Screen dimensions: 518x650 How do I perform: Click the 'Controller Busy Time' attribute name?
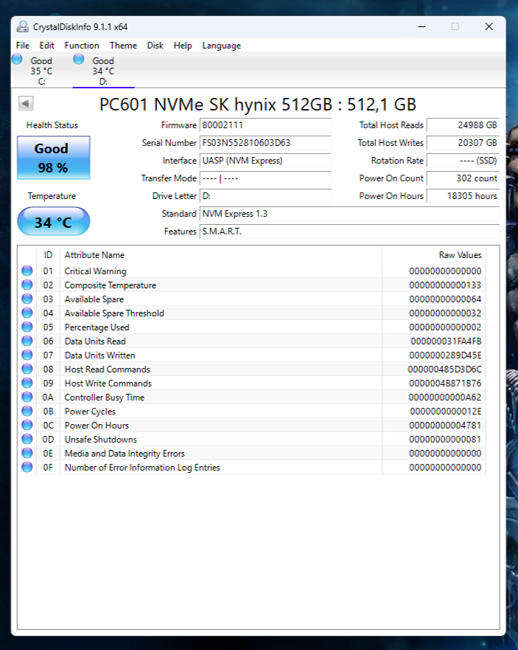[104, 398]
